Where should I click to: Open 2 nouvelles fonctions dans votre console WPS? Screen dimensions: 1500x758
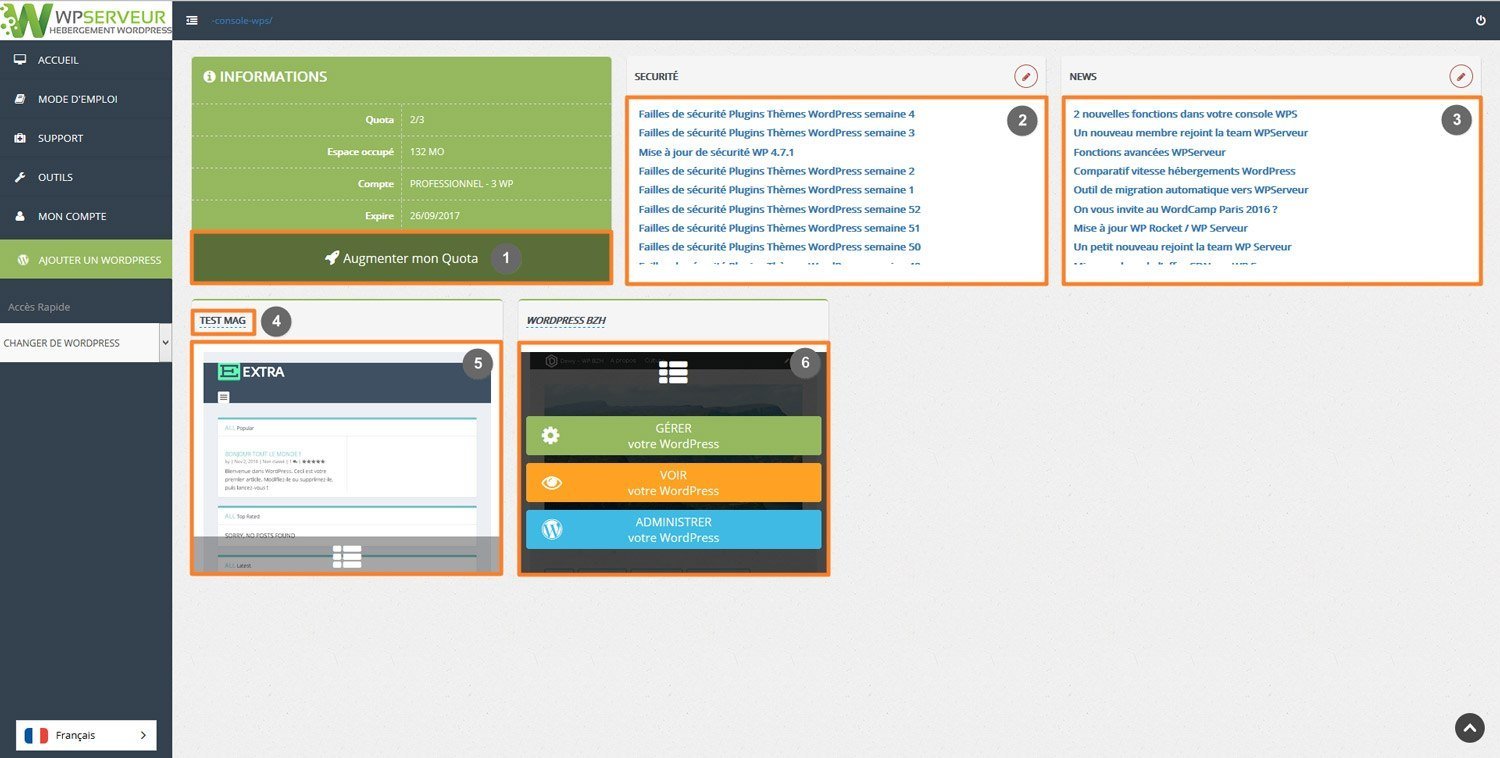pyautogui.click(x=1185, y=114)
